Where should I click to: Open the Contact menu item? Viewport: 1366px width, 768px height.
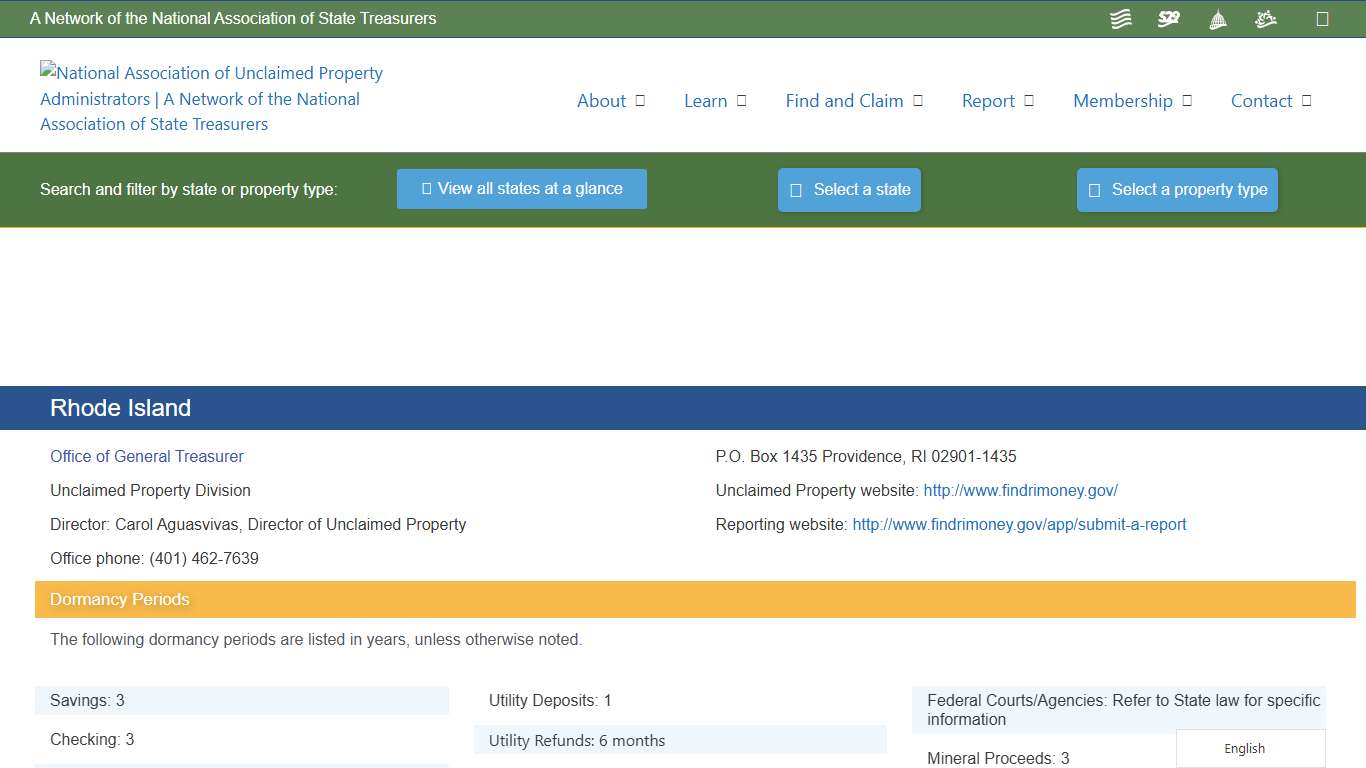click(1270, 100)
